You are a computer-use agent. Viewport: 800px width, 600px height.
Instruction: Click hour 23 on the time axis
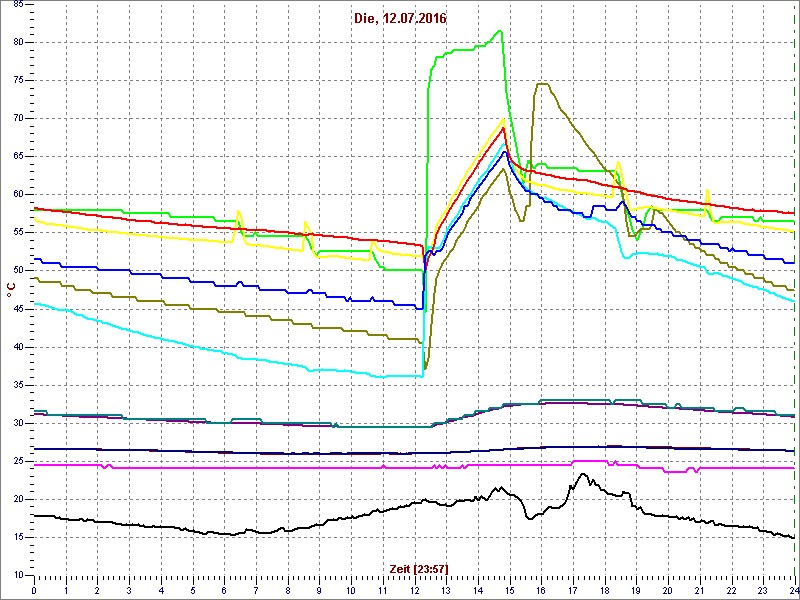pyautogui.click(x=763, y=590)
